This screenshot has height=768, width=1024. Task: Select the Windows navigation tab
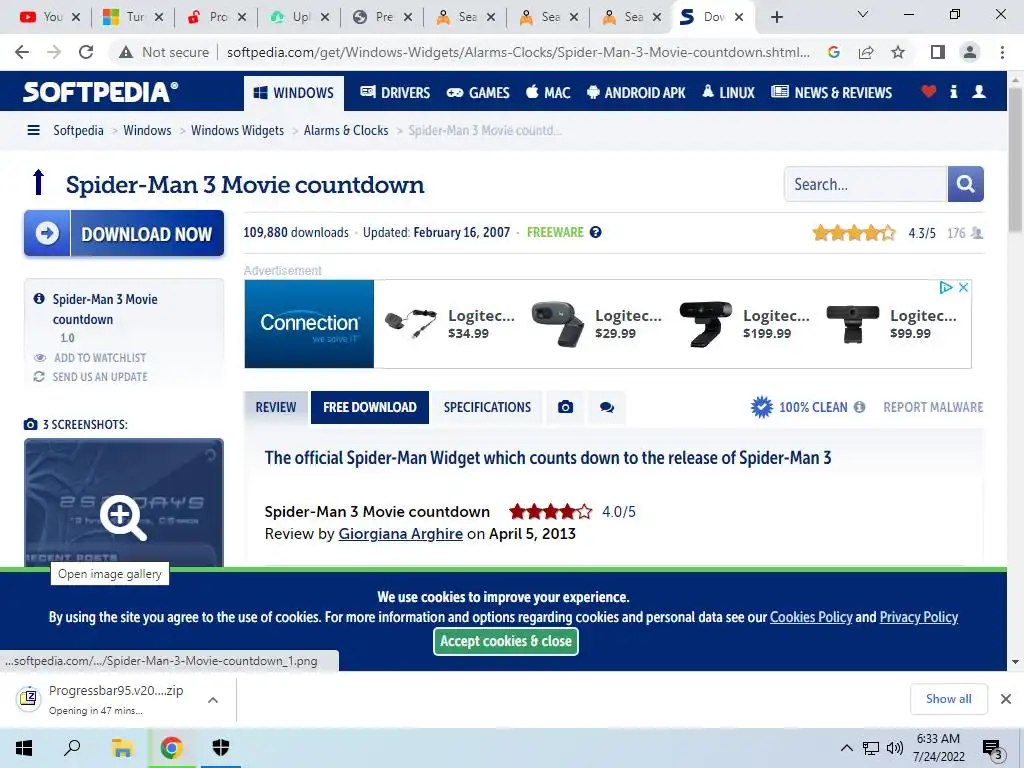[294, 93]
